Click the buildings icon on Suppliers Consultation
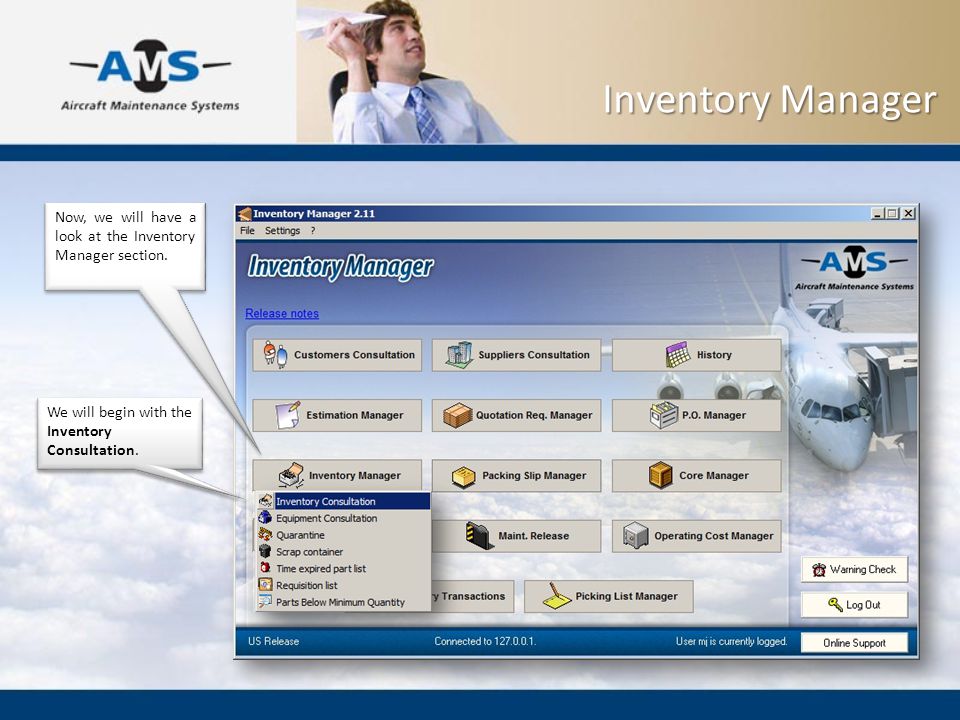This screenshot has height=720, width=960. (x=459, y=354)
